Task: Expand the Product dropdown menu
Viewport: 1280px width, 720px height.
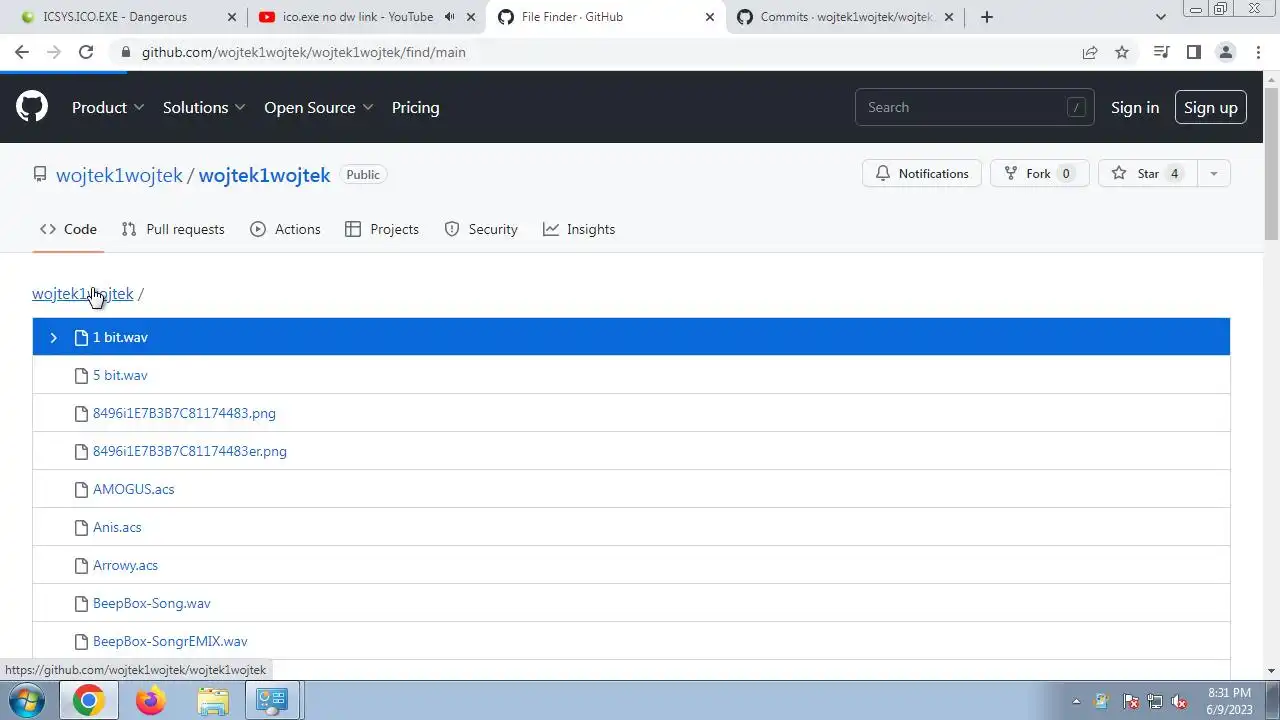Action: click(x=108, y=107)
